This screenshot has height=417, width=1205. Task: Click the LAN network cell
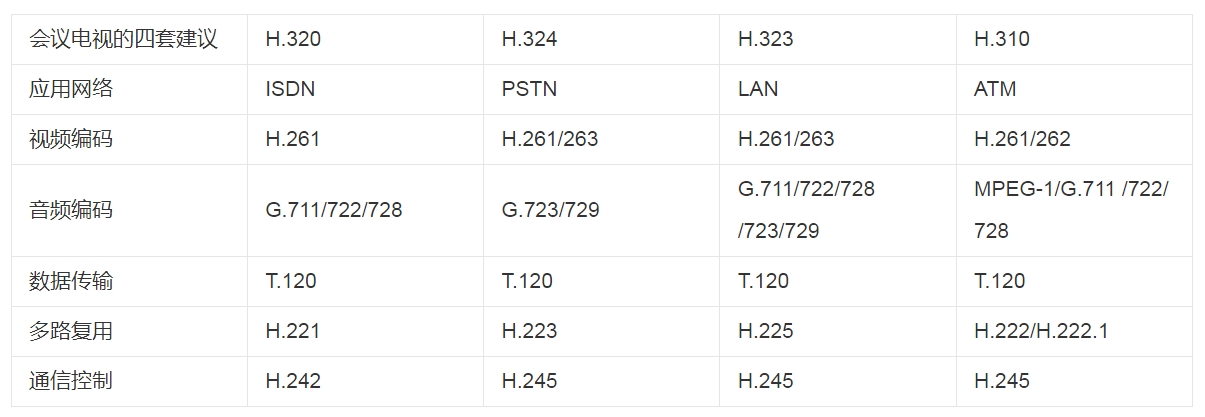[758, 89]
